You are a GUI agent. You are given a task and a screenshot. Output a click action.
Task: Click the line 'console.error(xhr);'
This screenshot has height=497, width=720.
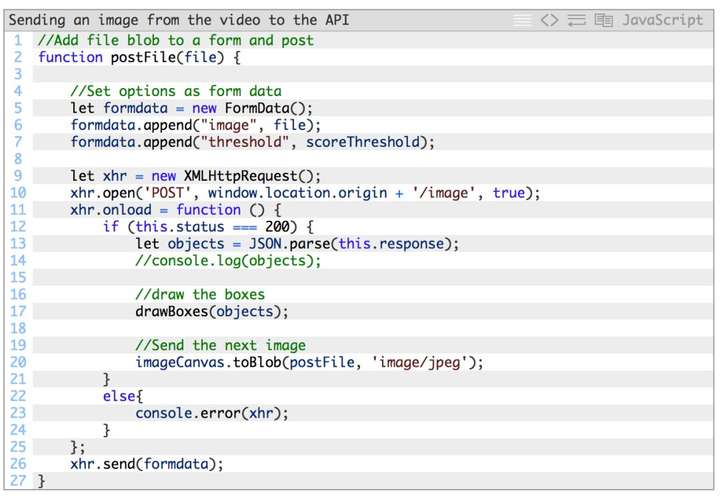(x=212, y=413)
